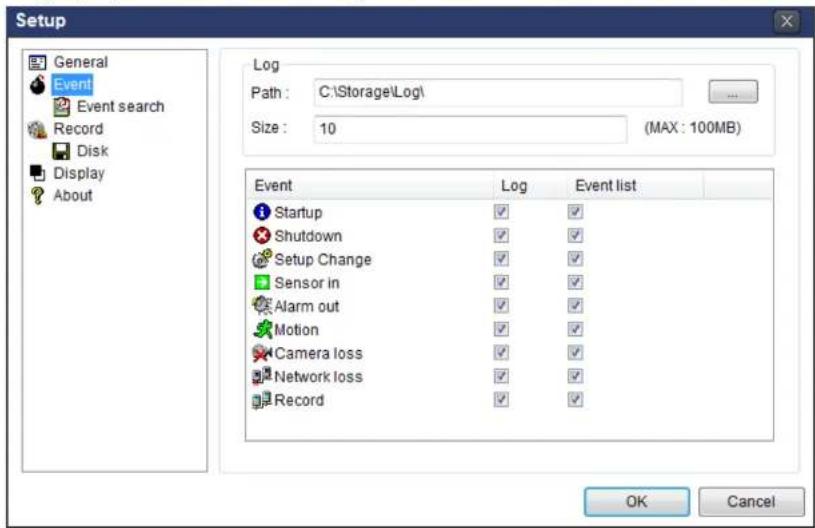
Task: Click the Alarm out gear icon
Action: (x=262, y=306)
